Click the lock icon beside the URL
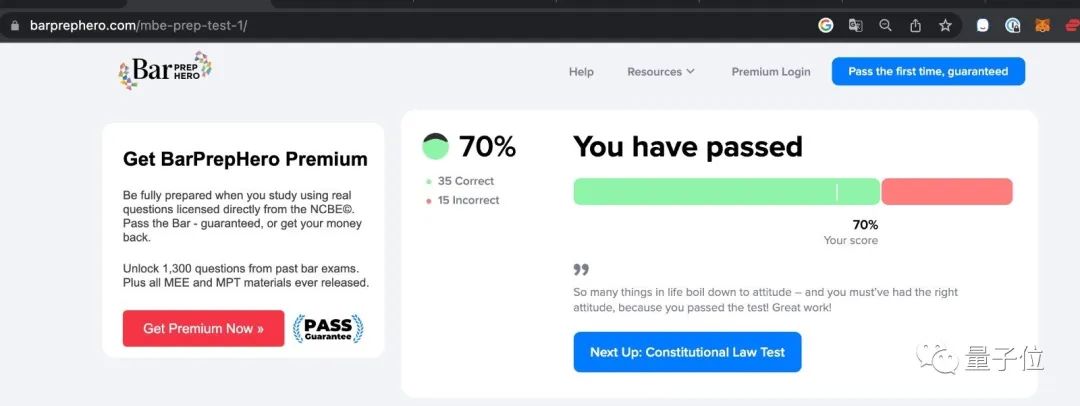Viewport: 1080px width, 406px height. coord(14,26)
